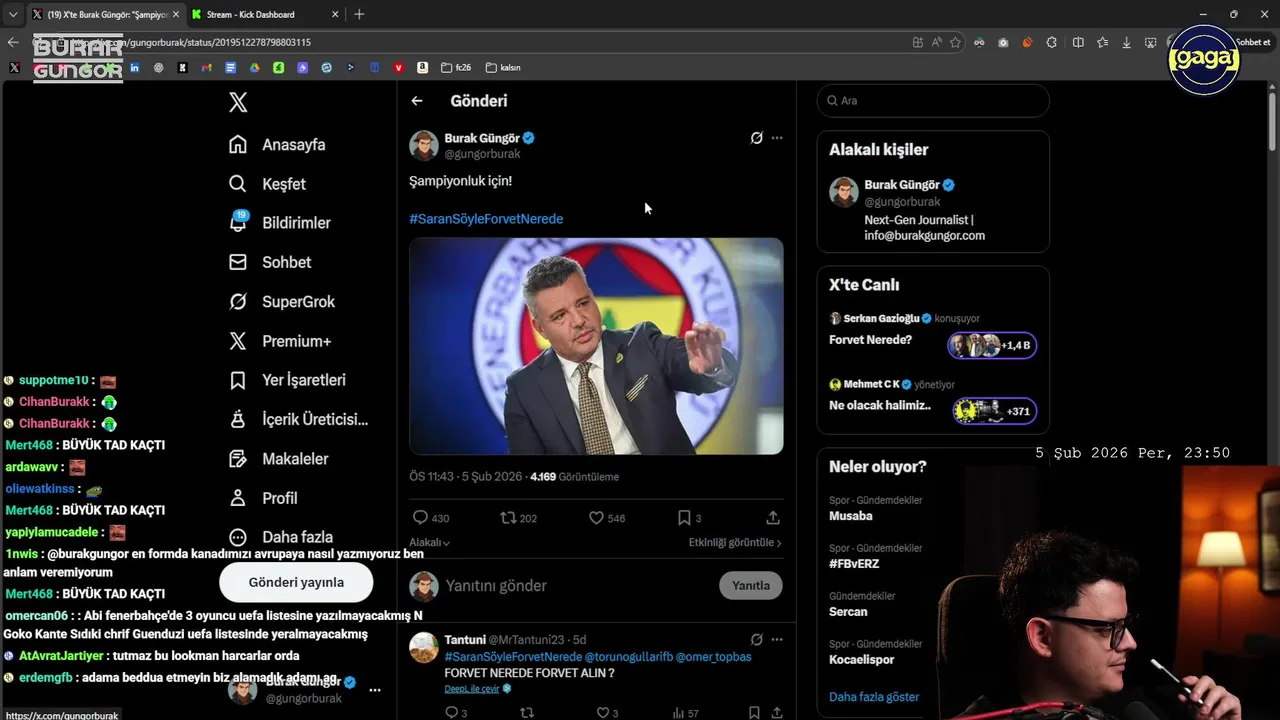Open Google Docs bookmark icon
This screenshot has height=720, width=1280.
[230, 68]
